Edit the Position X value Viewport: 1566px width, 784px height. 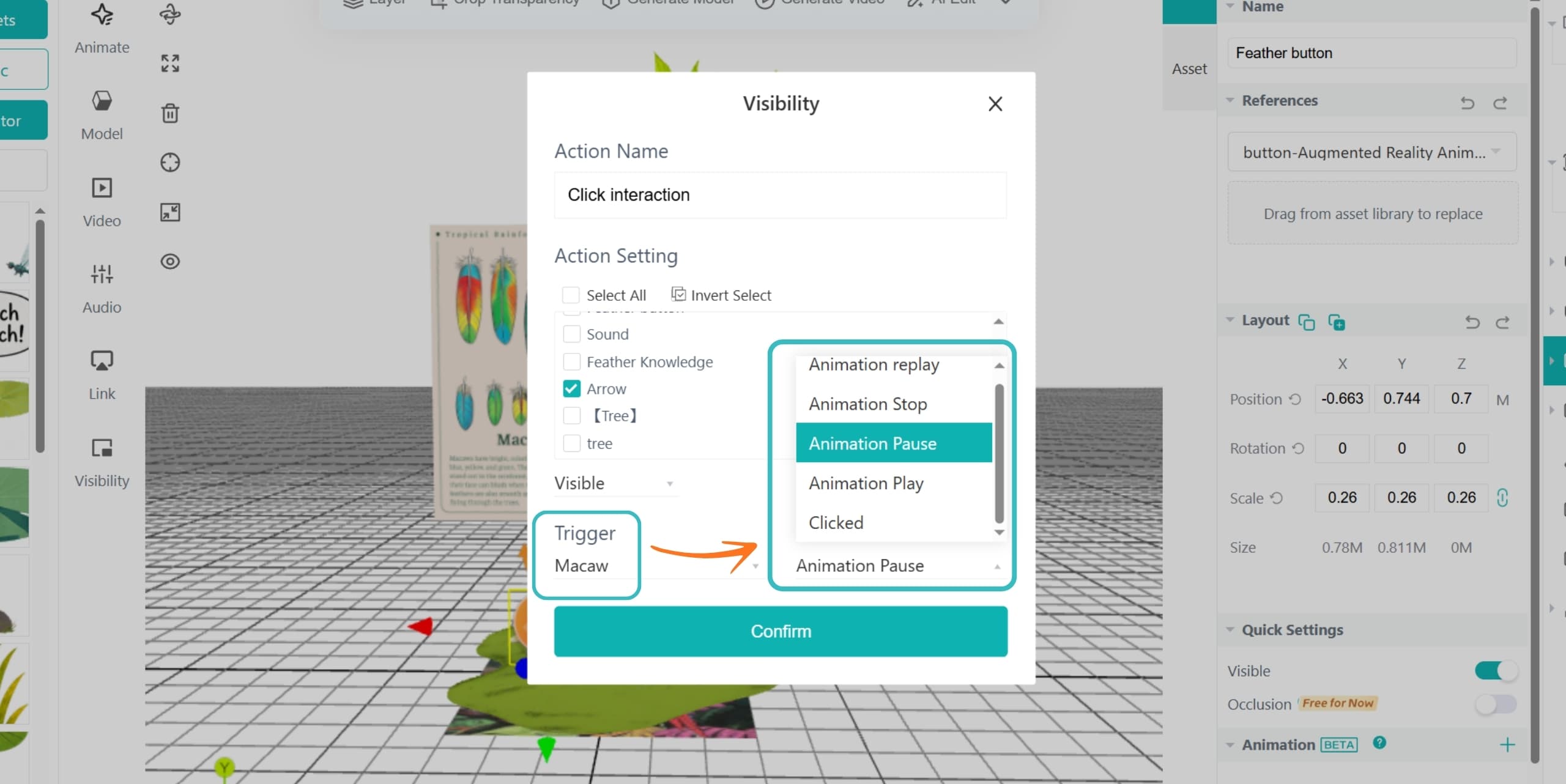(x=1342, y=399)
